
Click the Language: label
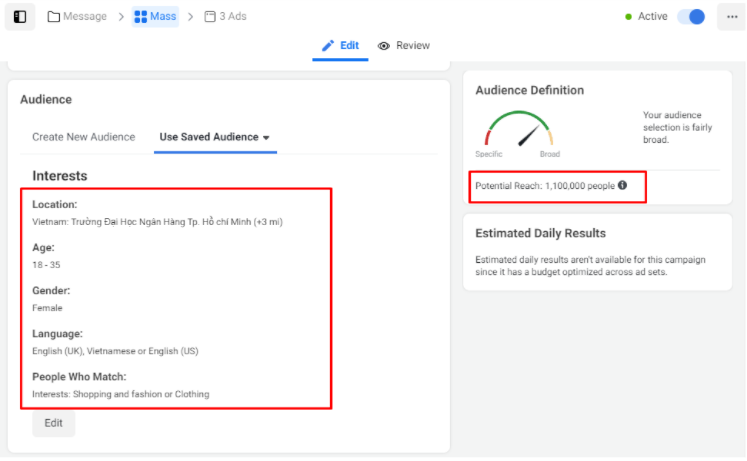(x=57, y=334)
